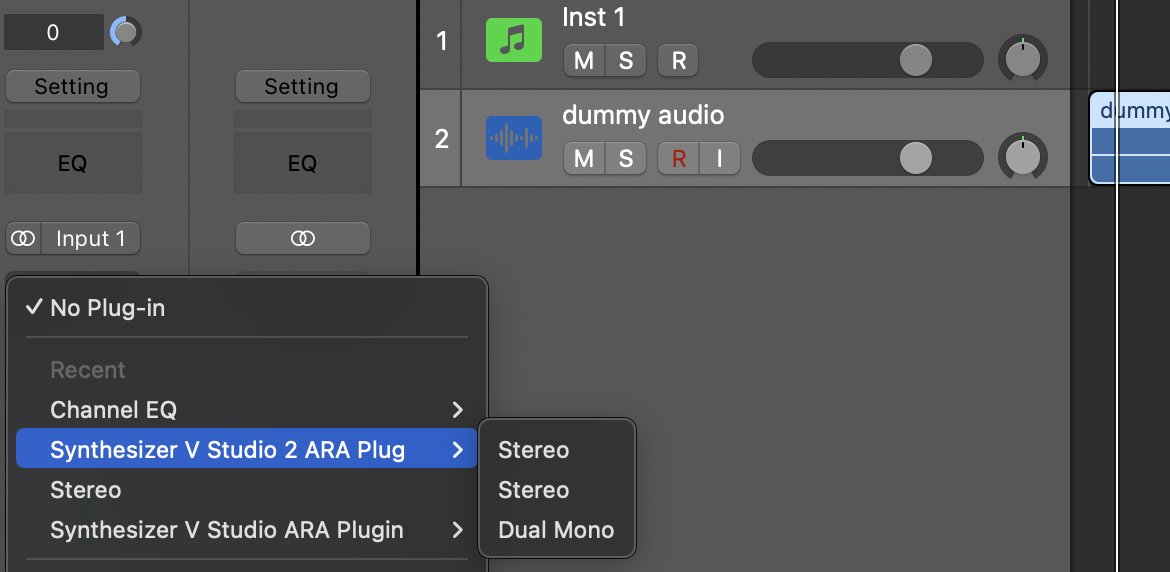Click the Inst 1 volume slider
This screenshot has width=1170, height=572.
click(867, 60)
